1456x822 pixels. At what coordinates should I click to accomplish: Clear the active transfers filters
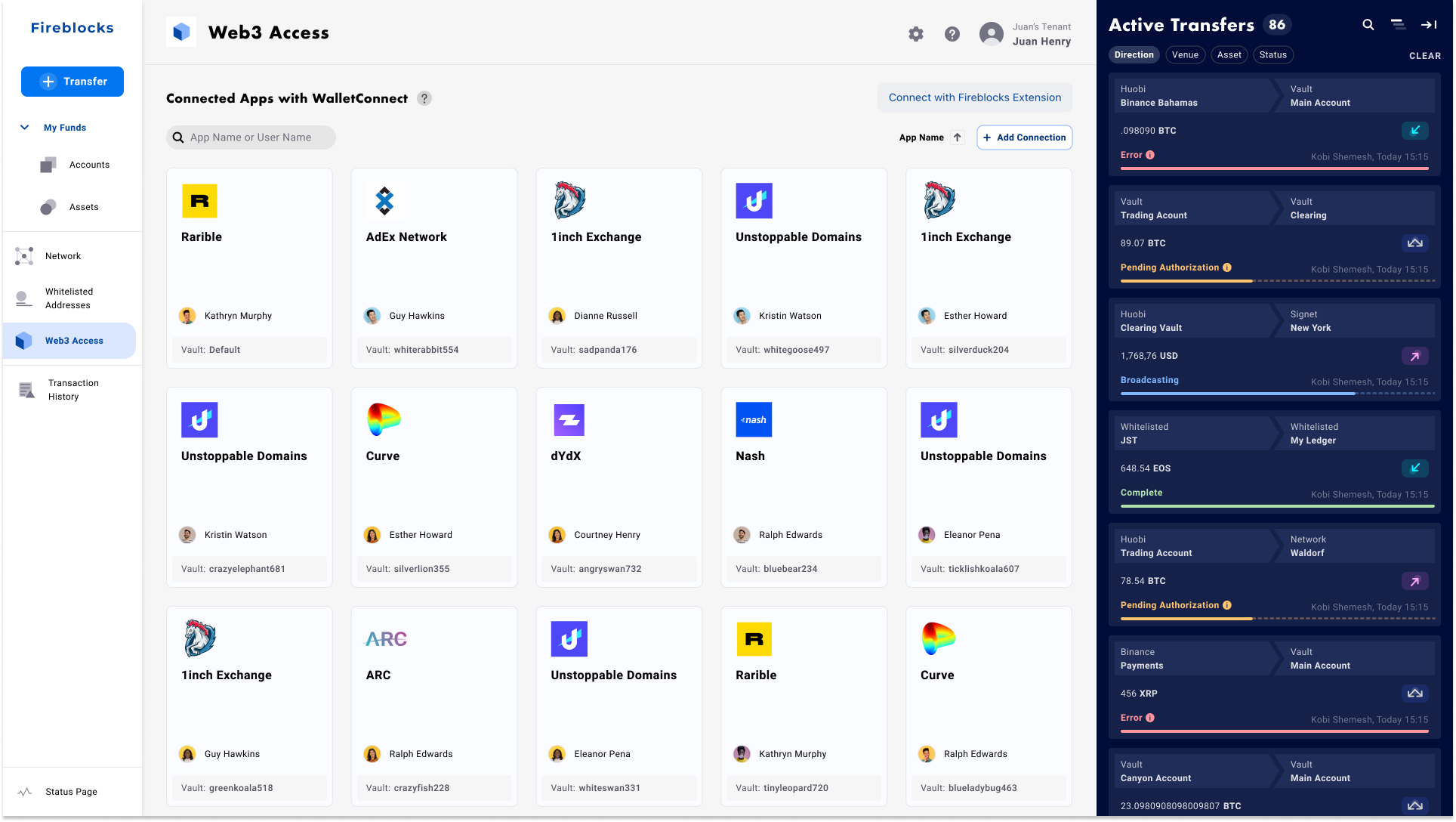click(x=1424, y=56)
